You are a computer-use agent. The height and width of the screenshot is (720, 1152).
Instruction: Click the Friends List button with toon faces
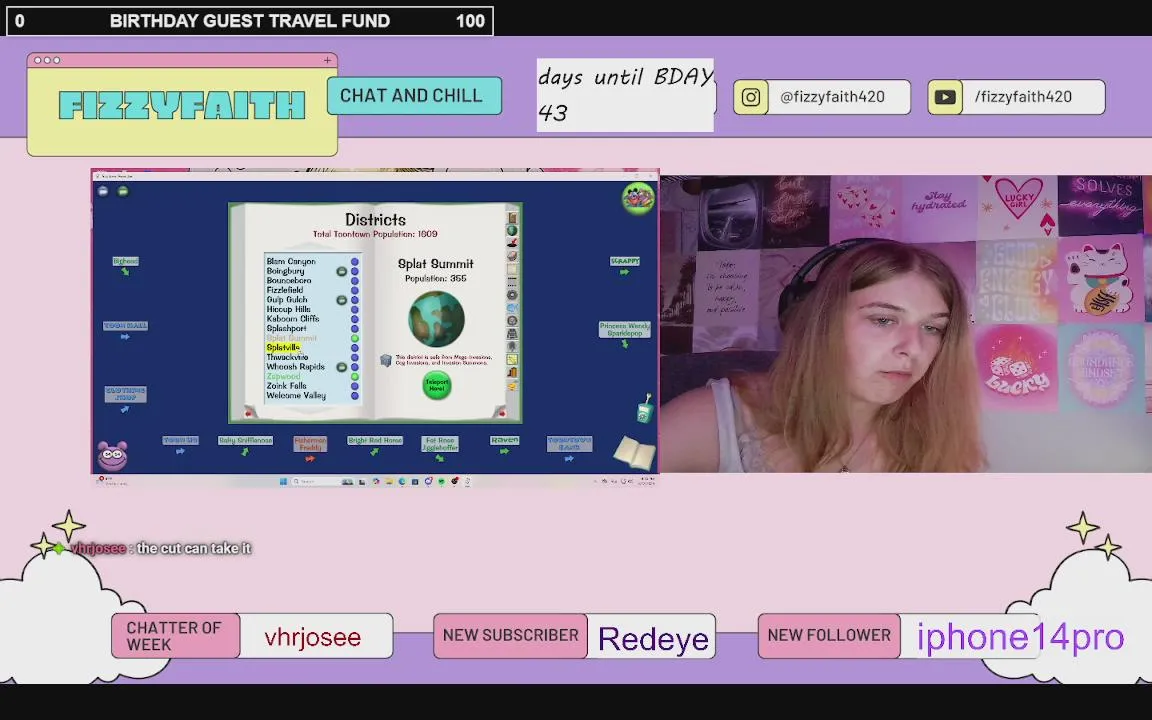(638, 198)
